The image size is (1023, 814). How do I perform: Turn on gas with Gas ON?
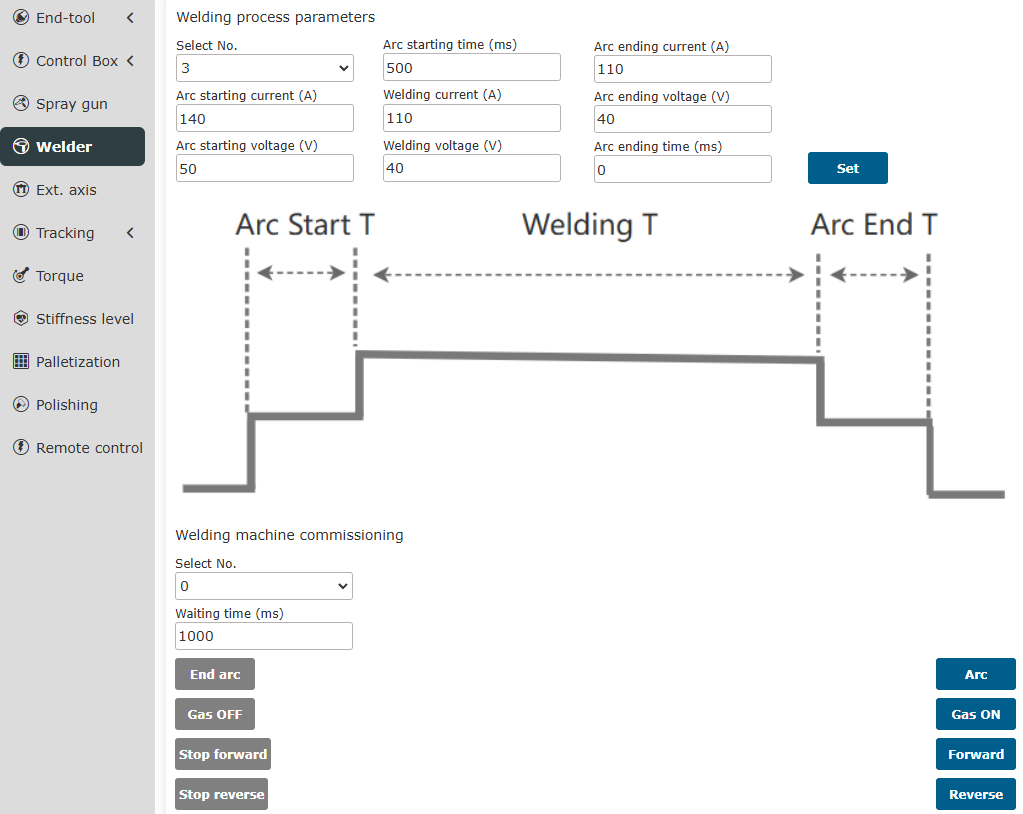click(x=975, y=715)
